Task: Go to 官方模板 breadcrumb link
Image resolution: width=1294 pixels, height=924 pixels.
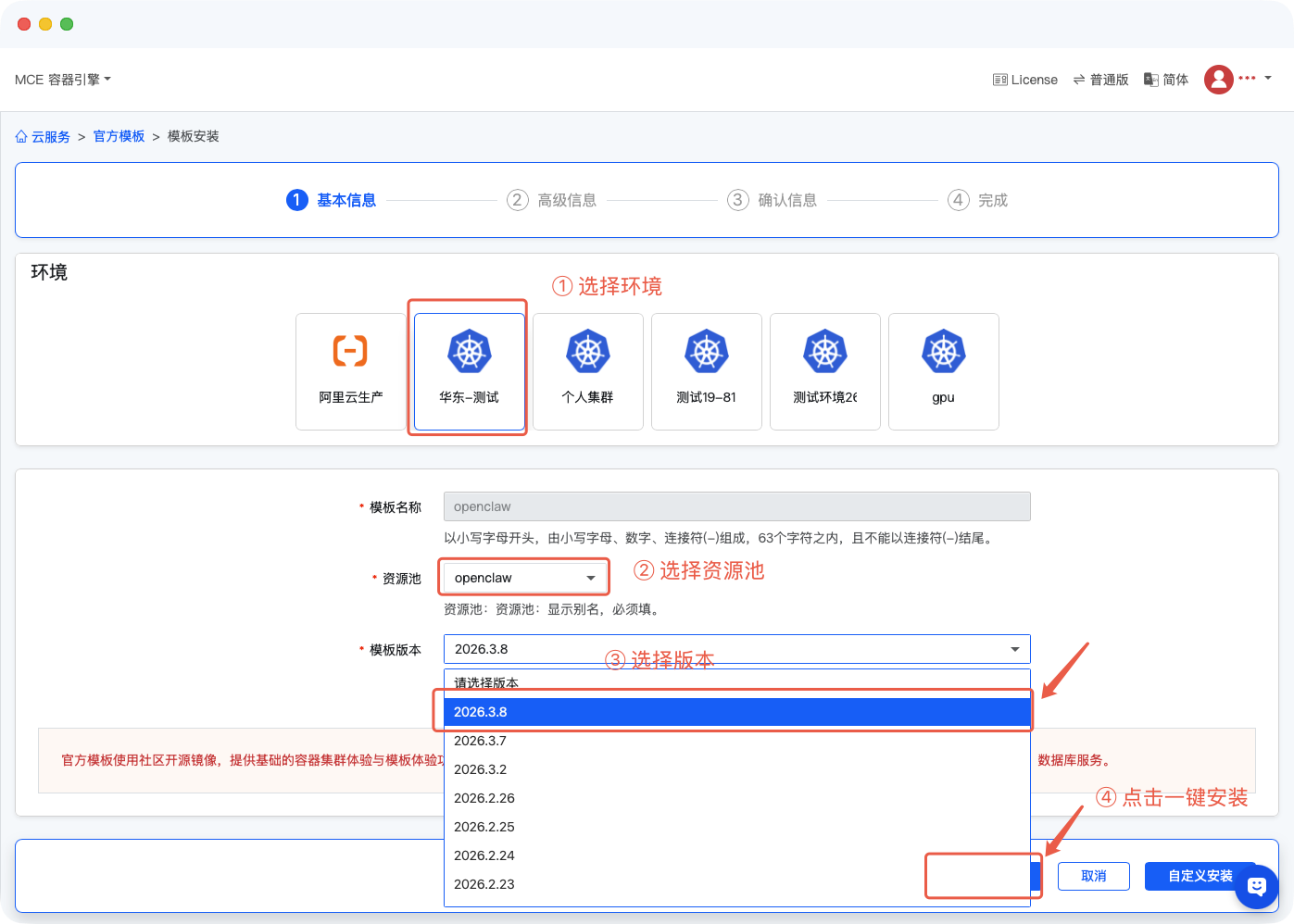Action: click(x=119, y=136)
